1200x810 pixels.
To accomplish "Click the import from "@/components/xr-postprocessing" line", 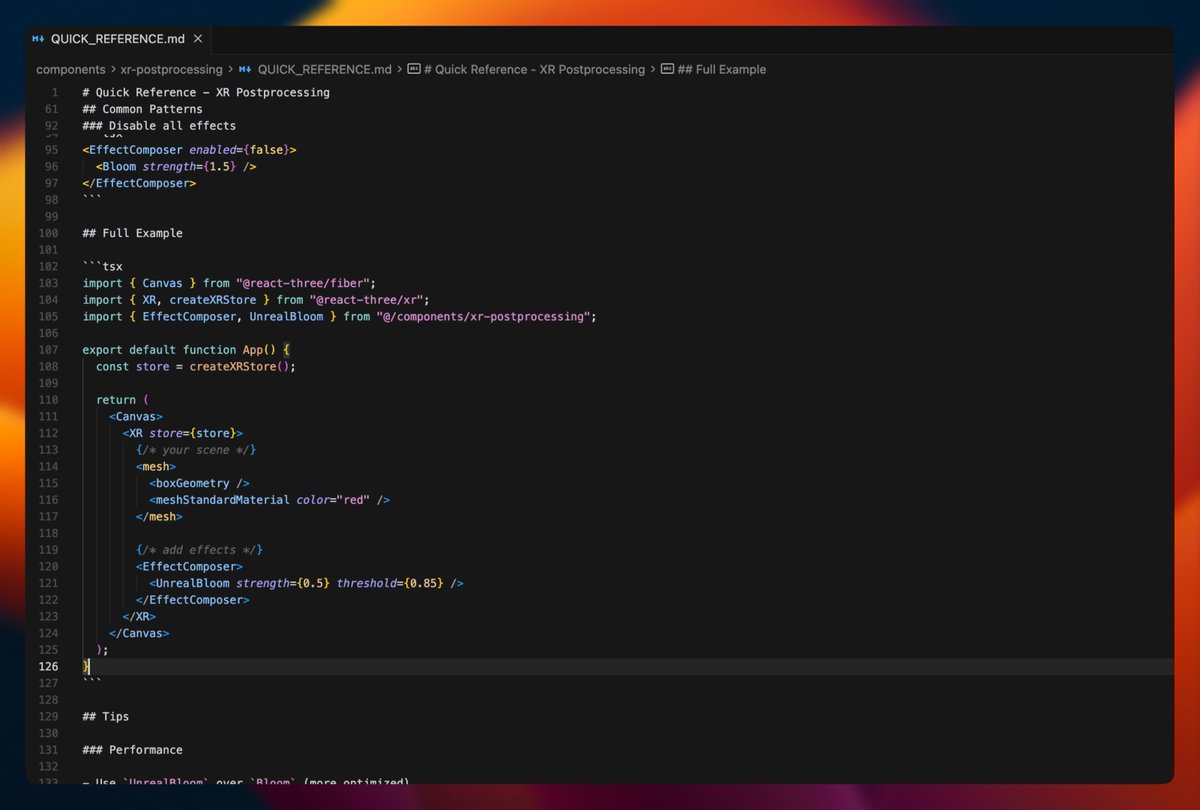I will click(x=340, y=316).
